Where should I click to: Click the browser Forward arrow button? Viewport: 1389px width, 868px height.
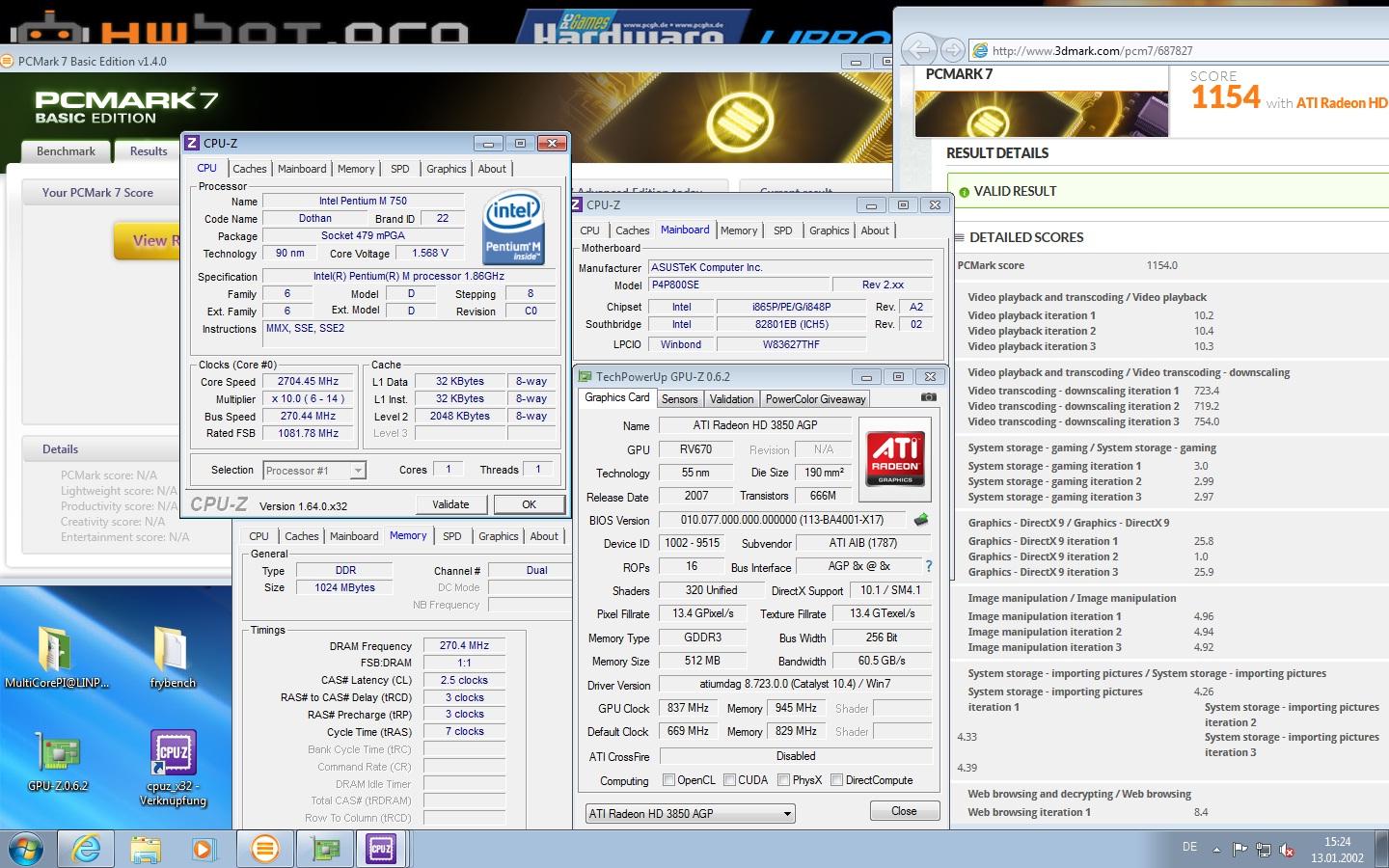[952, 49]
